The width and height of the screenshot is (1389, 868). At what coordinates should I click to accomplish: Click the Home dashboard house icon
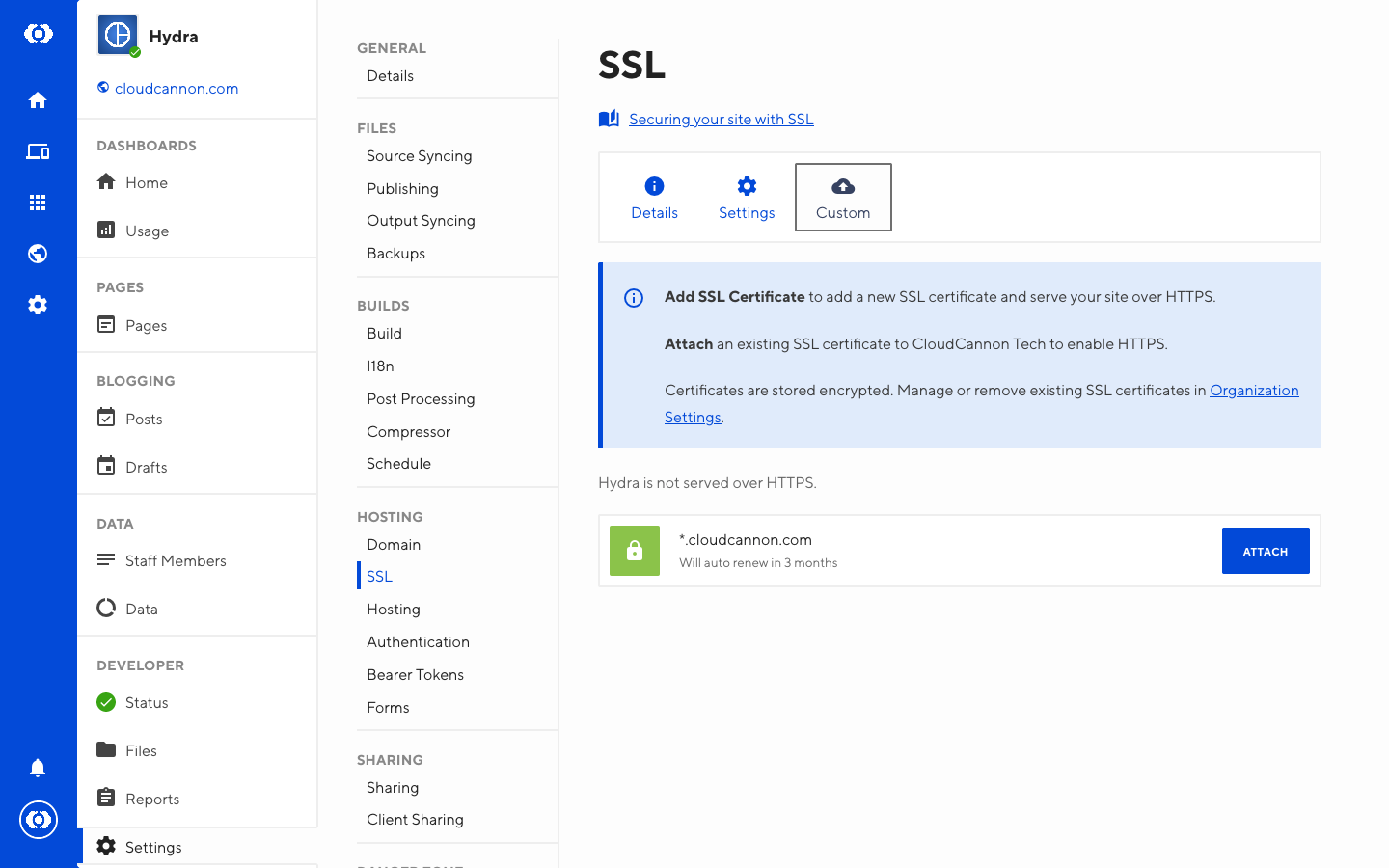pyautogui.click(x=106, y=181)
